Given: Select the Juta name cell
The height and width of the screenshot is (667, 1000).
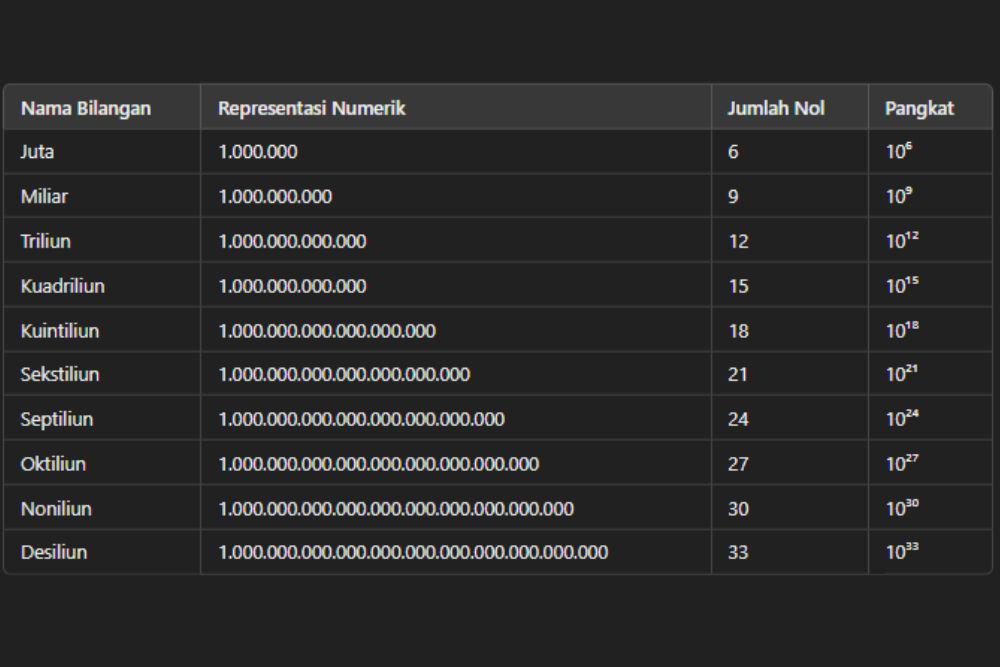Looking at the screenshot, I should point(37,152).
